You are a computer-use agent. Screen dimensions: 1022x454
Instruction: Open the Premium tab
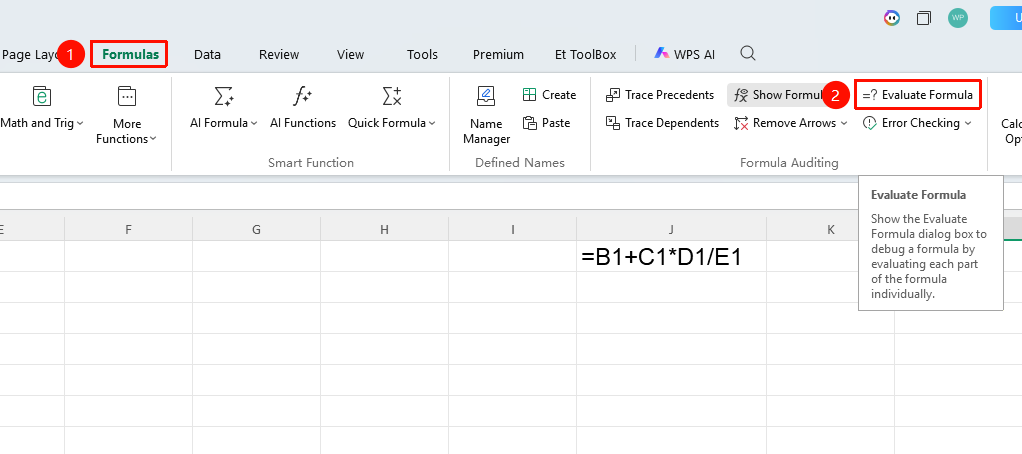click(x=499, y=55)
